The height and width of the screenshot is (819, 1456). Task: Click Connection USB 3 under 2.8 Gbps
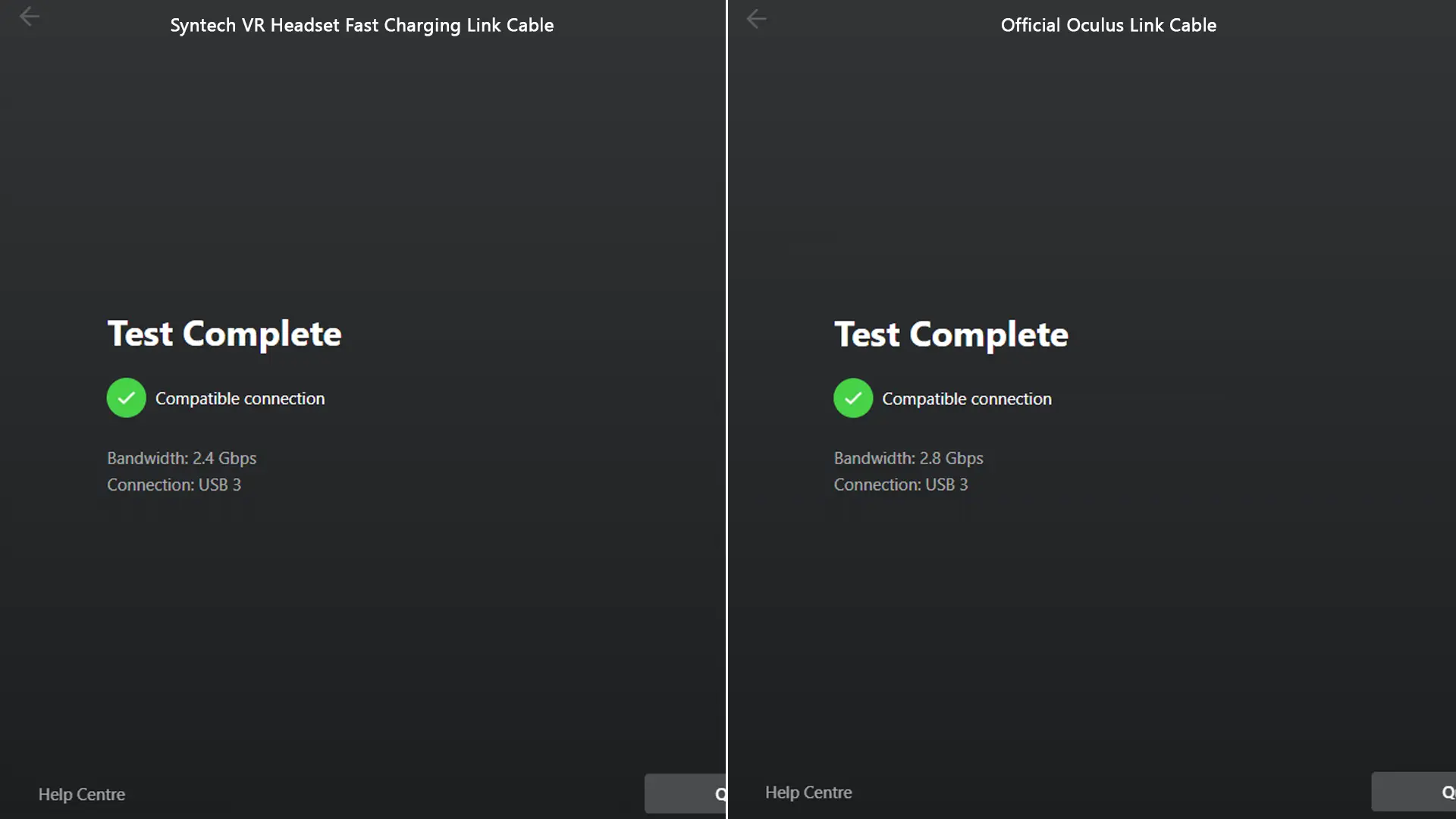(901, 485)
